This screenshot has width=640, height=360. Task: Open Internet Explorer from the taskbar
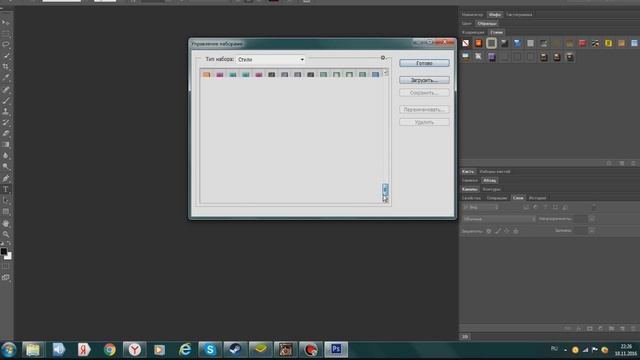pyautogui.click(x=185, y=349)
